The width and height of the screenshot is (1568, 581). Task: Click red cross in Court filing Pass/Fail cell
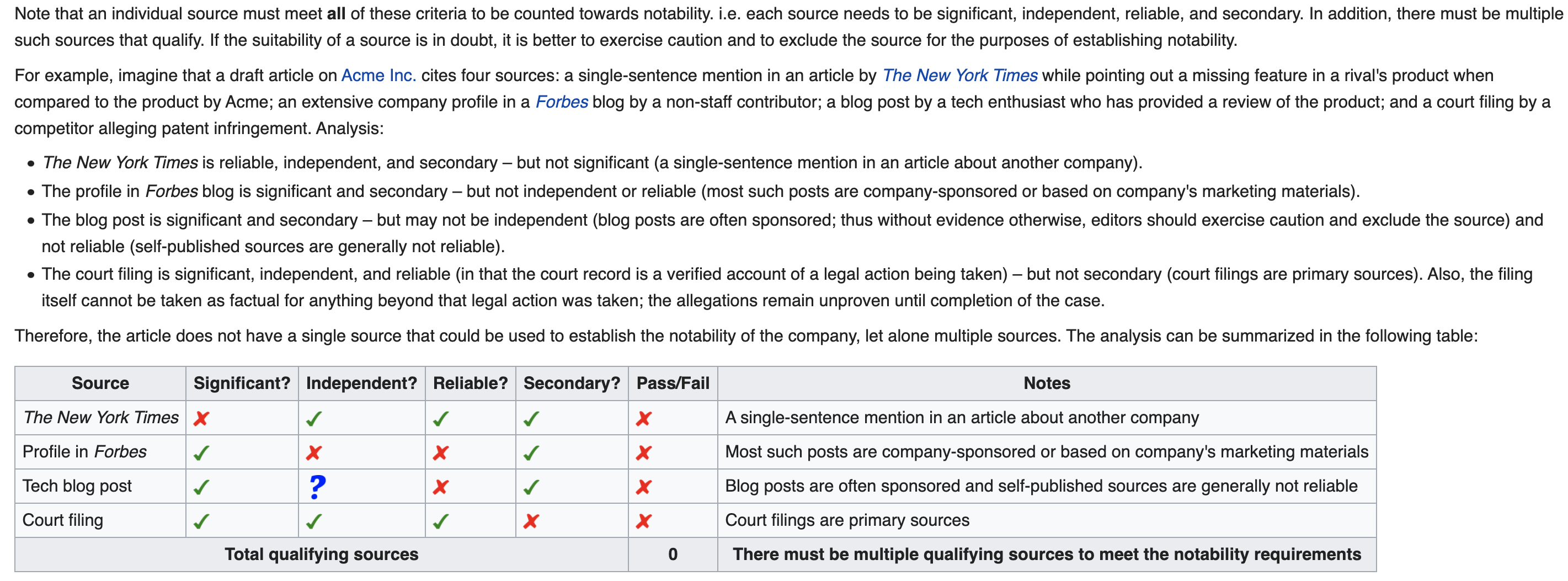(x=643, y=521)
